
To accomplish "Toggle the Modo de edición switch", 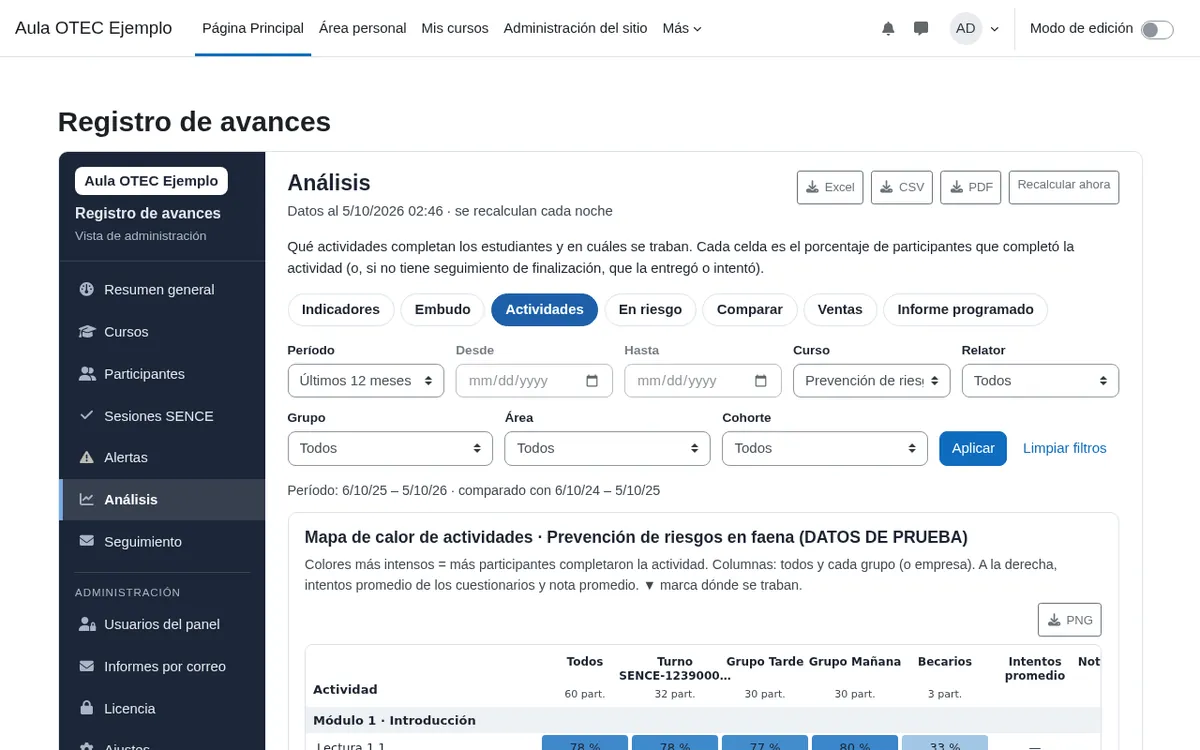I will point(1157,29).
